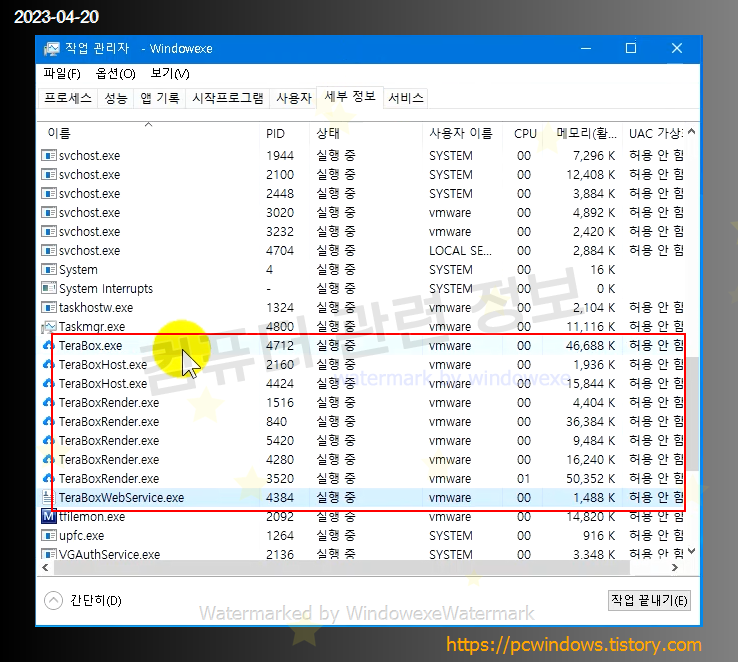Click the vertical scrollbar down arrow
The width and height of the screenshot is (738, 662).
click(x=691, y=551)
